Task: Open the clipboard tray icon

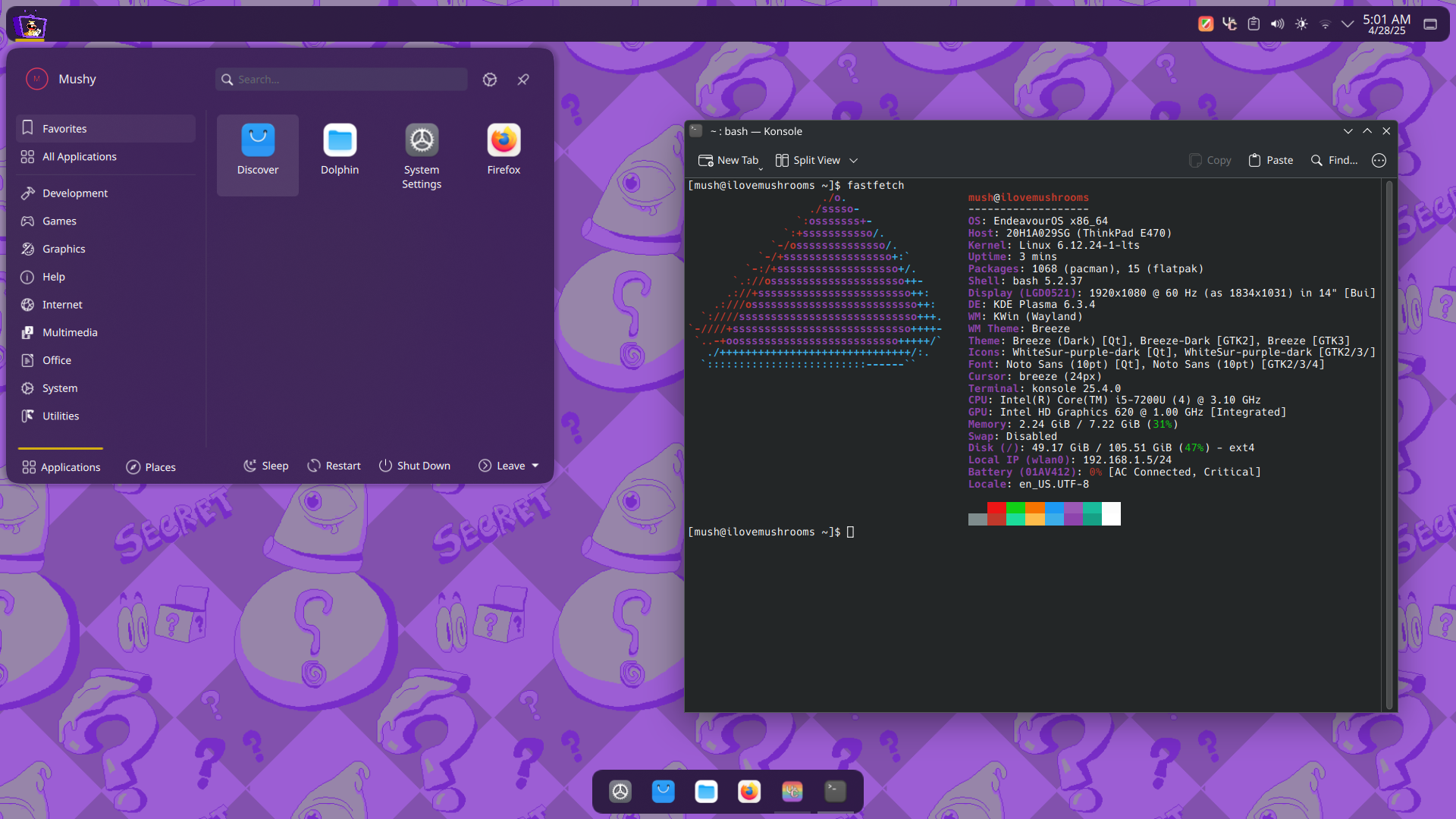Action: (1254, 24)
